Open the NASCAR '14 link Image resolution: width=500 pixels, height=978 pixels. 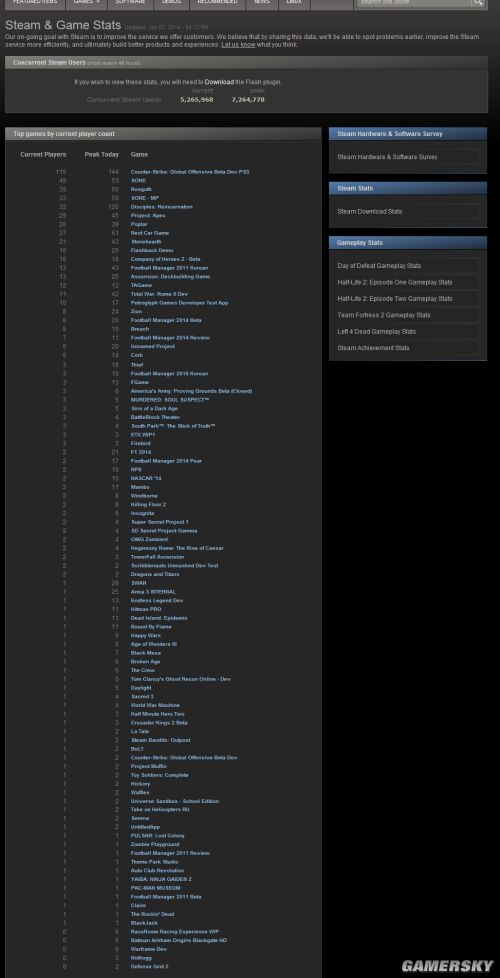click(146, 478)
